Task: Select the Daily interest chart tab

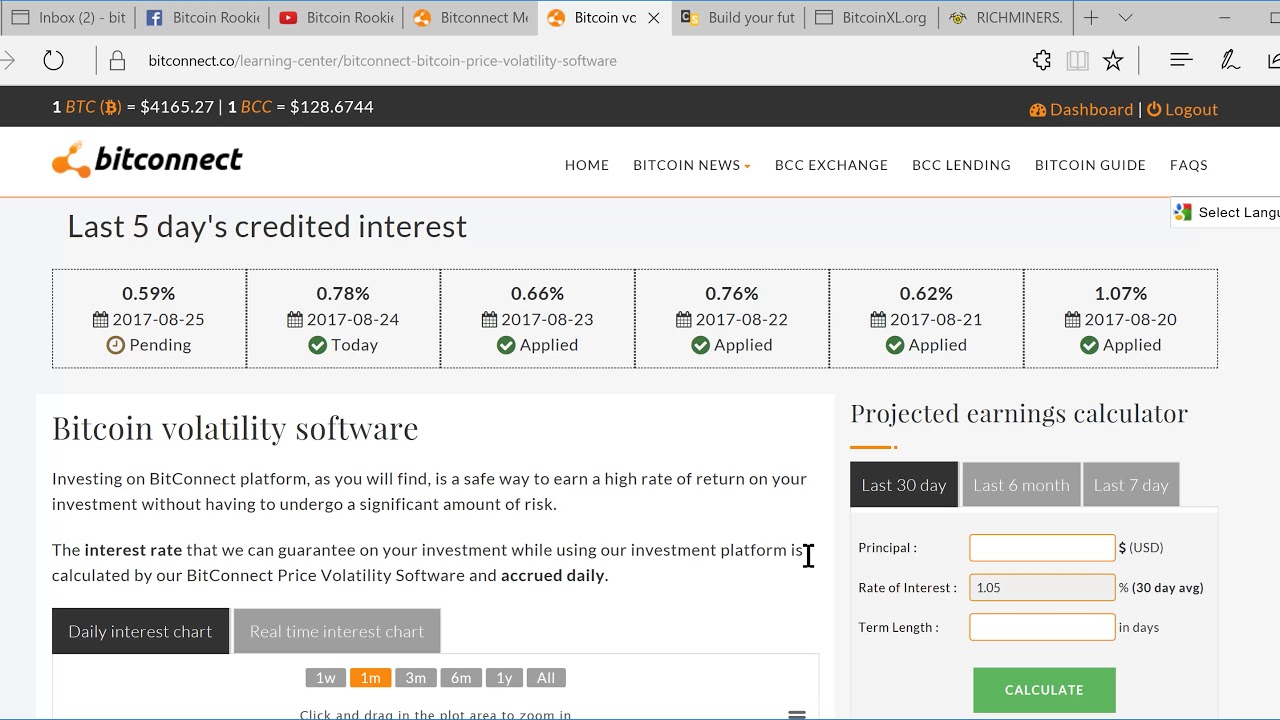Action: coord(140,631)
